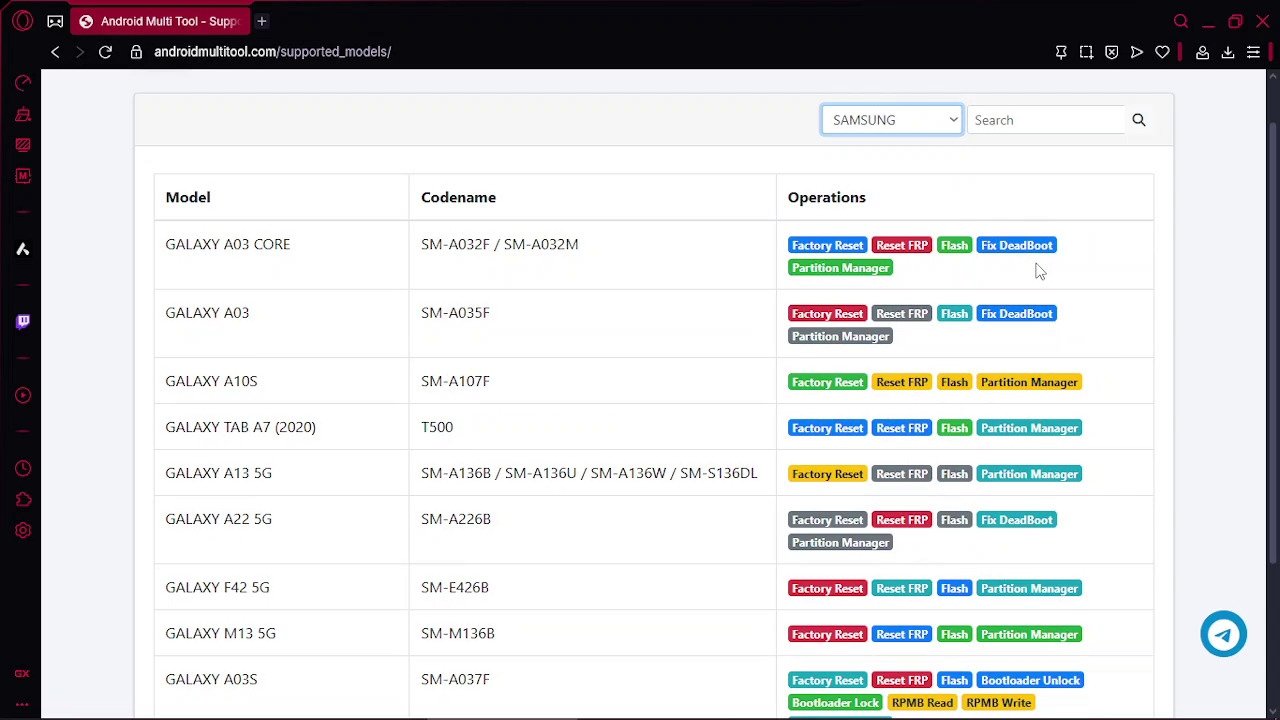Click Partition Manager for GALAXY A10S
Image resolution: width=1280 pixels, height=720 pixels.
coord(1029,382)
